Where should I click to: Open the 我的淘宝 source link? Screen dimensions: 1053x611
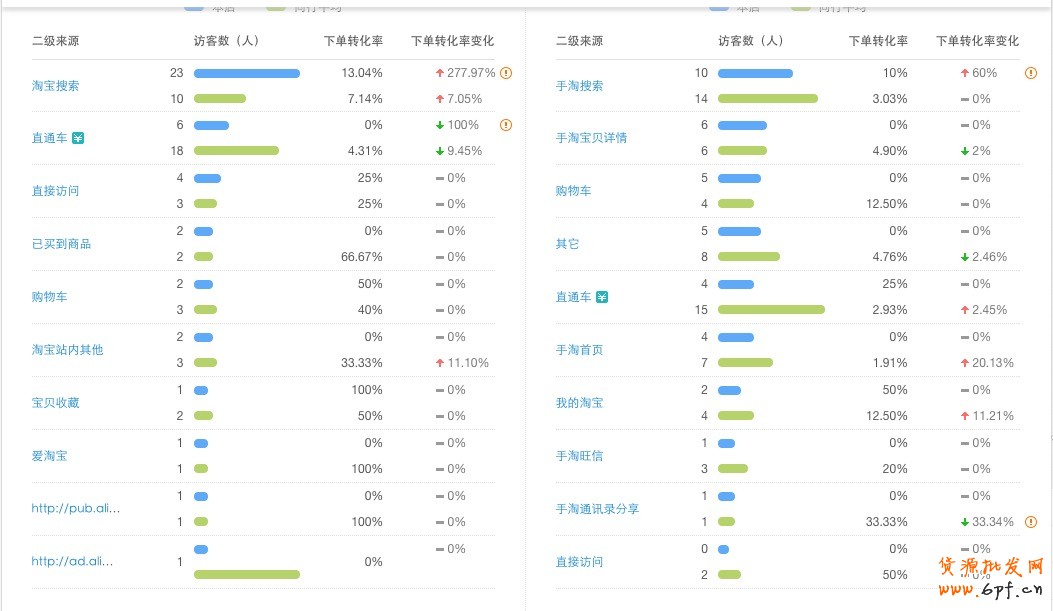[x=579, y=403]
